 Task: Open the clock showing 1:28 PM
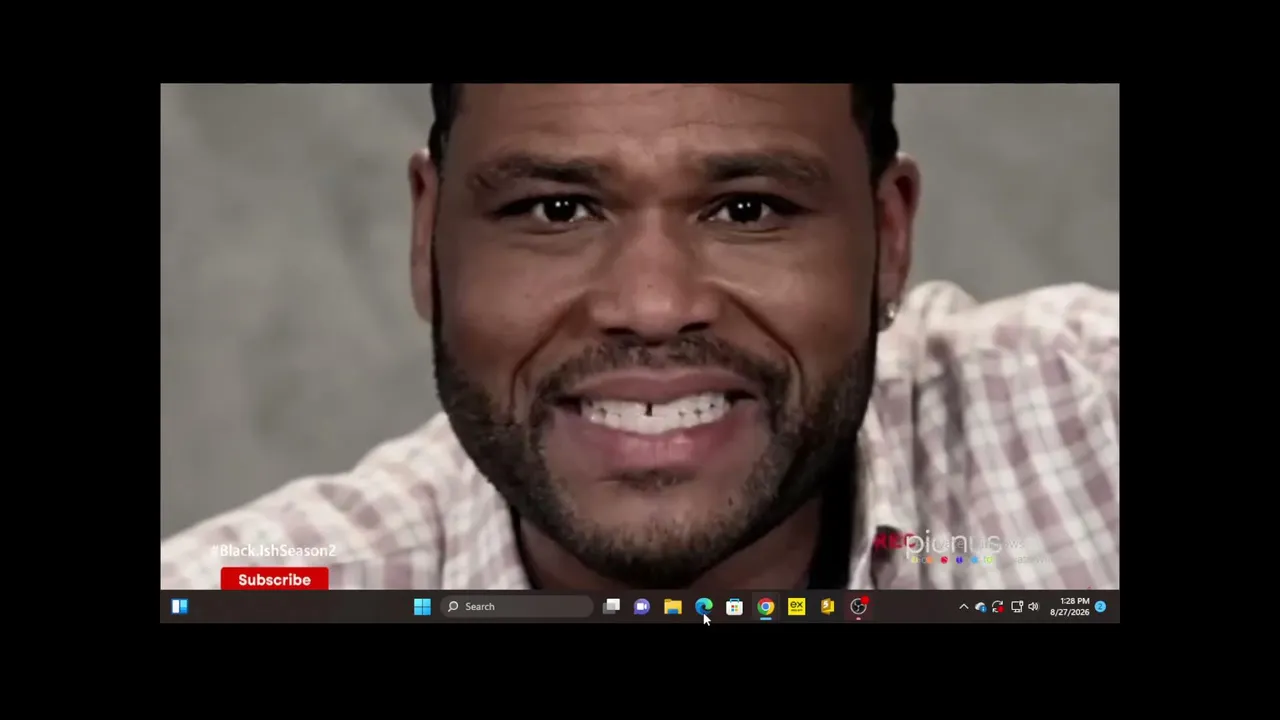(x=1069, y=606)
